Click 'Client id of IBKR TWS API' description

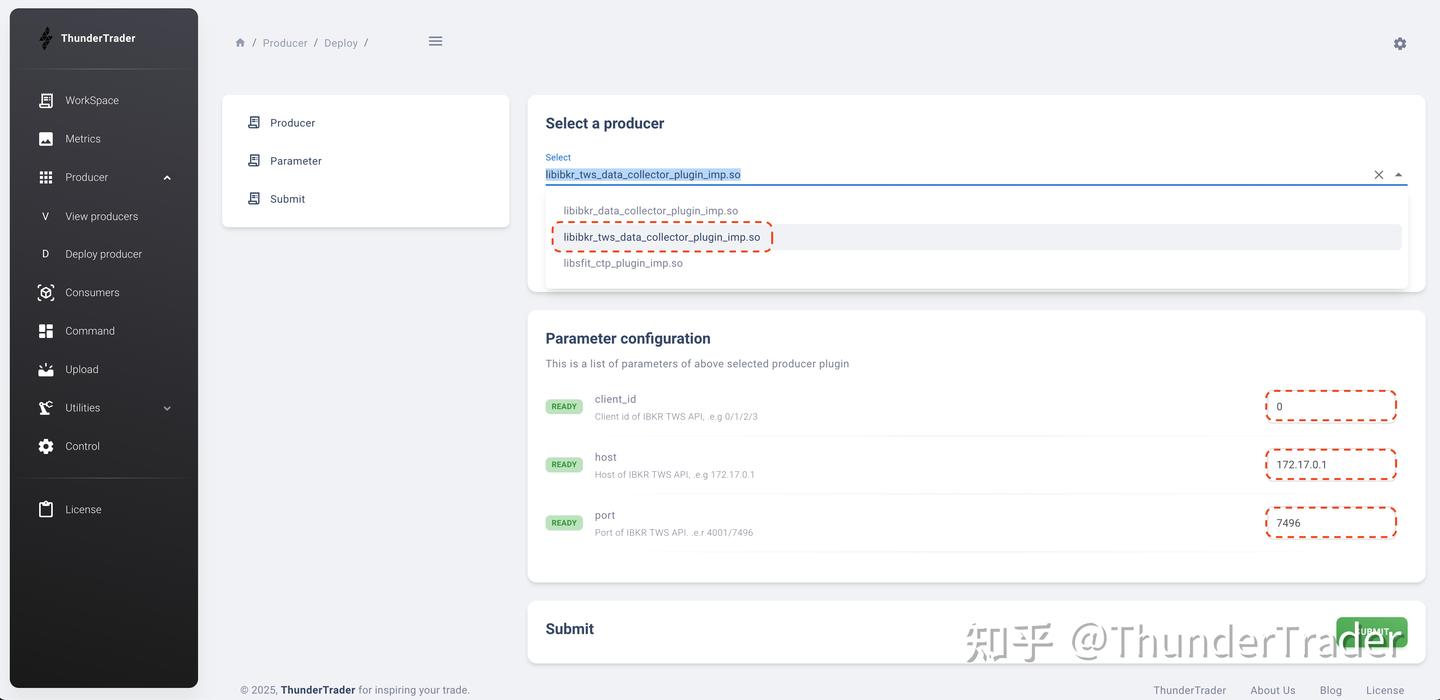(x=676, y=417)
